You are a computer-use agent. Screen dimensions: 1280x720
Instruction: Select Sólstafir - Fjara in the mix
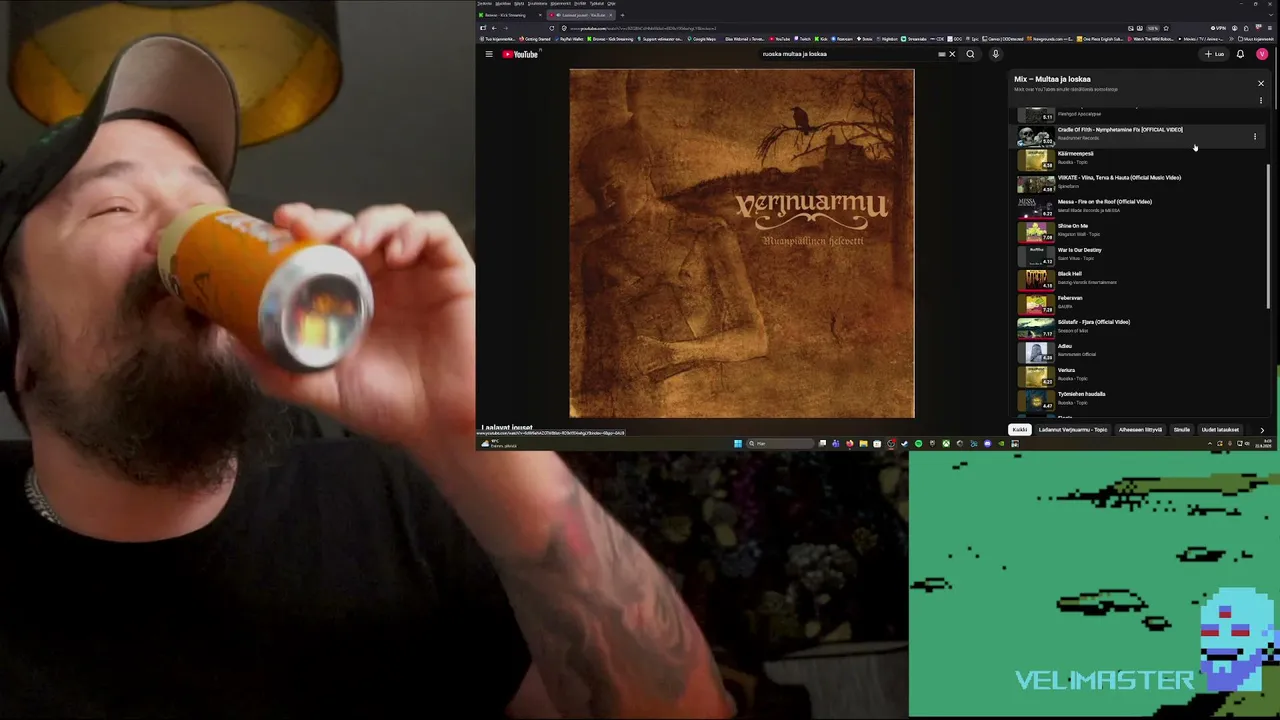[x=1094, y=322]
